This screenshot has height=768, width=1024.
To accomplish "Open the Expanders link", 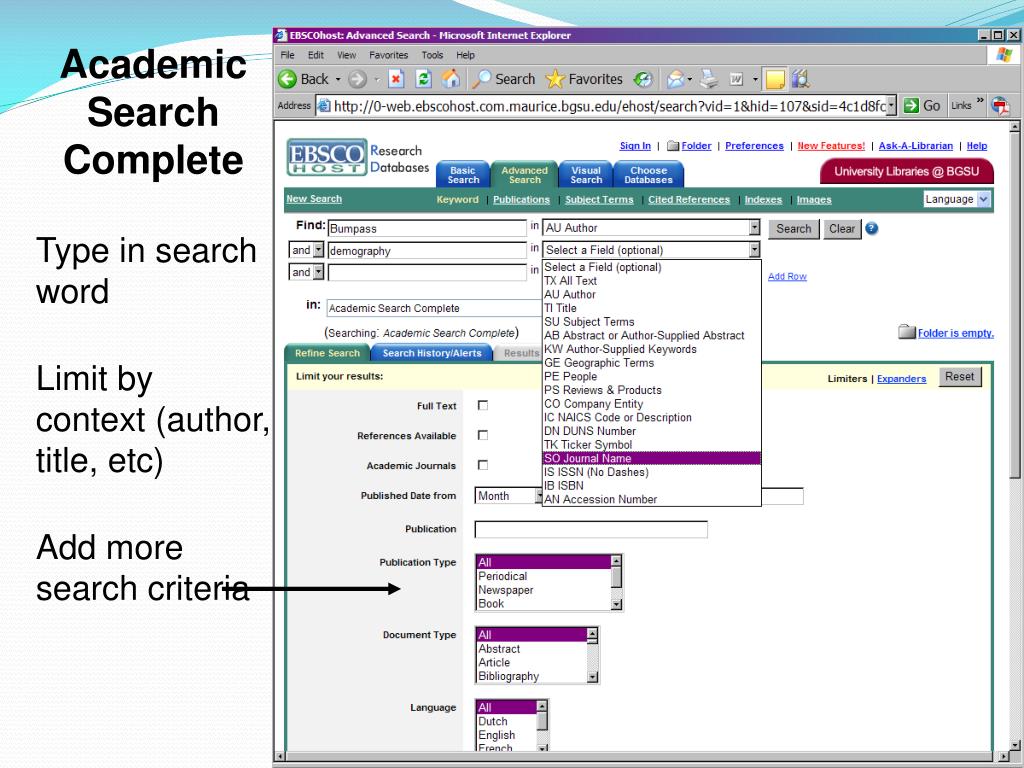I will point(901,379).
